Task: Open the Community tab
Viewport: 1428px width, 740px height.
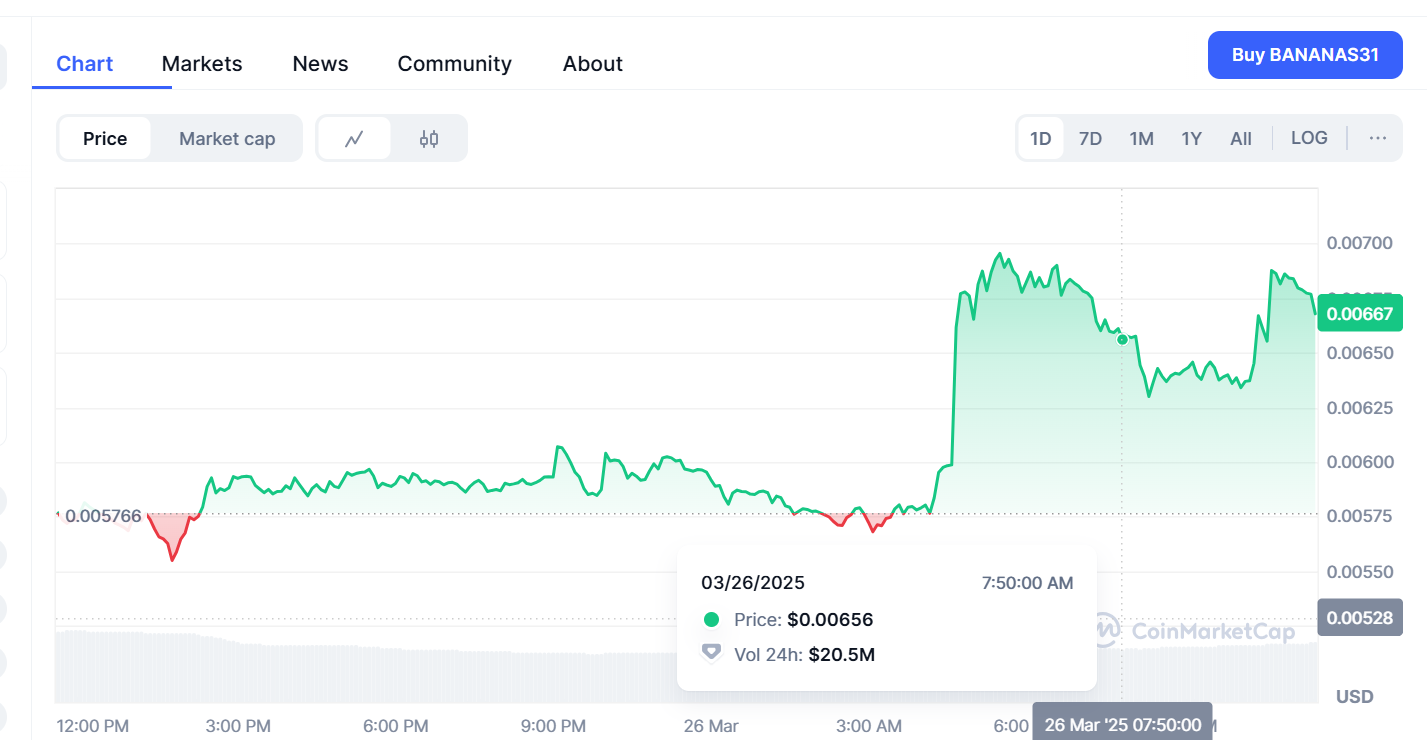Action: 454,63
